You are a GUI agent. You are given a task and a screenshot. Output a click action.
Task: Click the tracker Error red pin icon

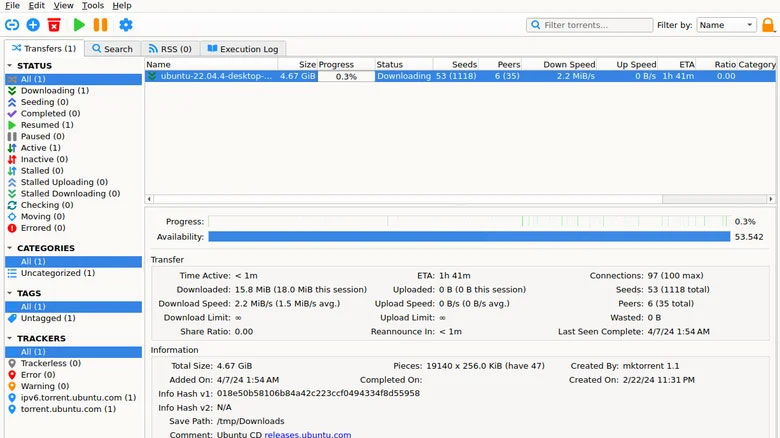coord(12,375)
